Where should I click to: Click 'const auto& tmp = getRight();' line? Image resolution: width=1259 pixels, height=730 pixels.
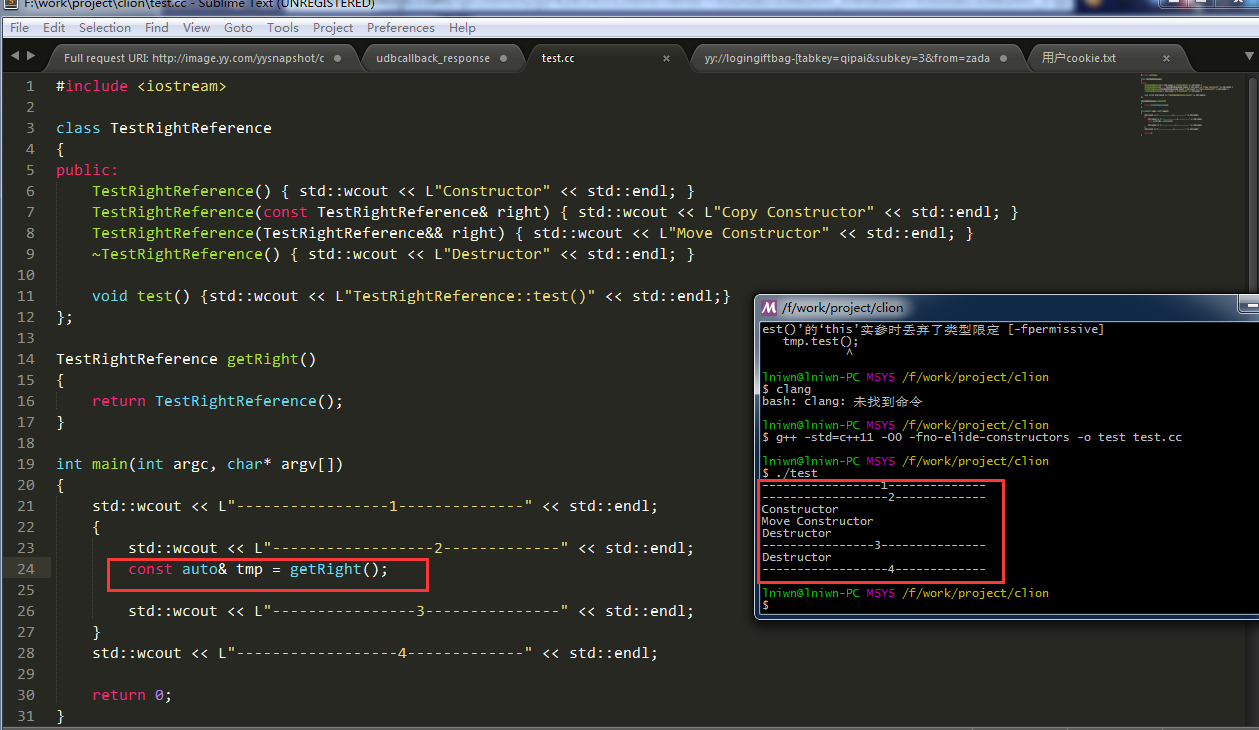[258, 569]
